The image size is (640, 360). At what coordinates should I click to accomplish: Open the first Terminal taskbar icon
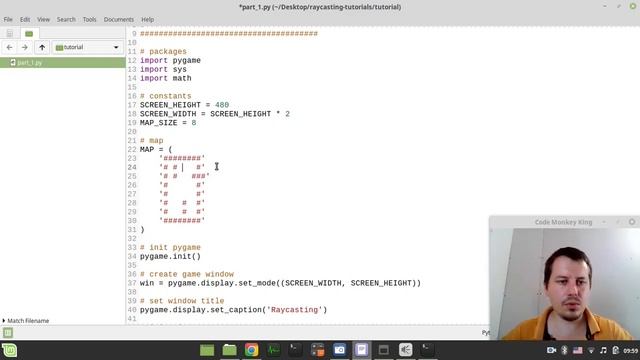point(296,350)
